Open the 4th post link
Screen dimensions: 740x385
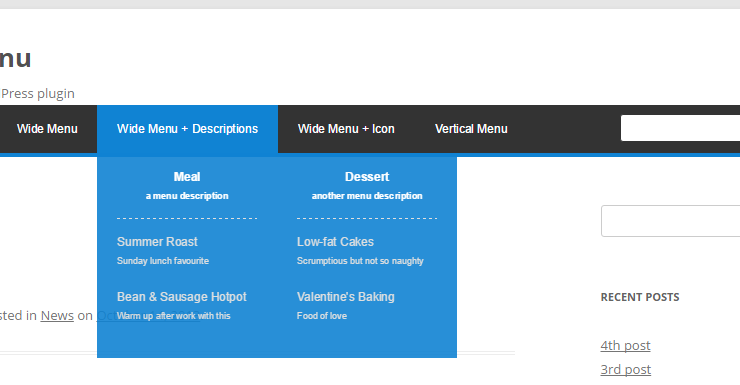(x=625, y=345)
